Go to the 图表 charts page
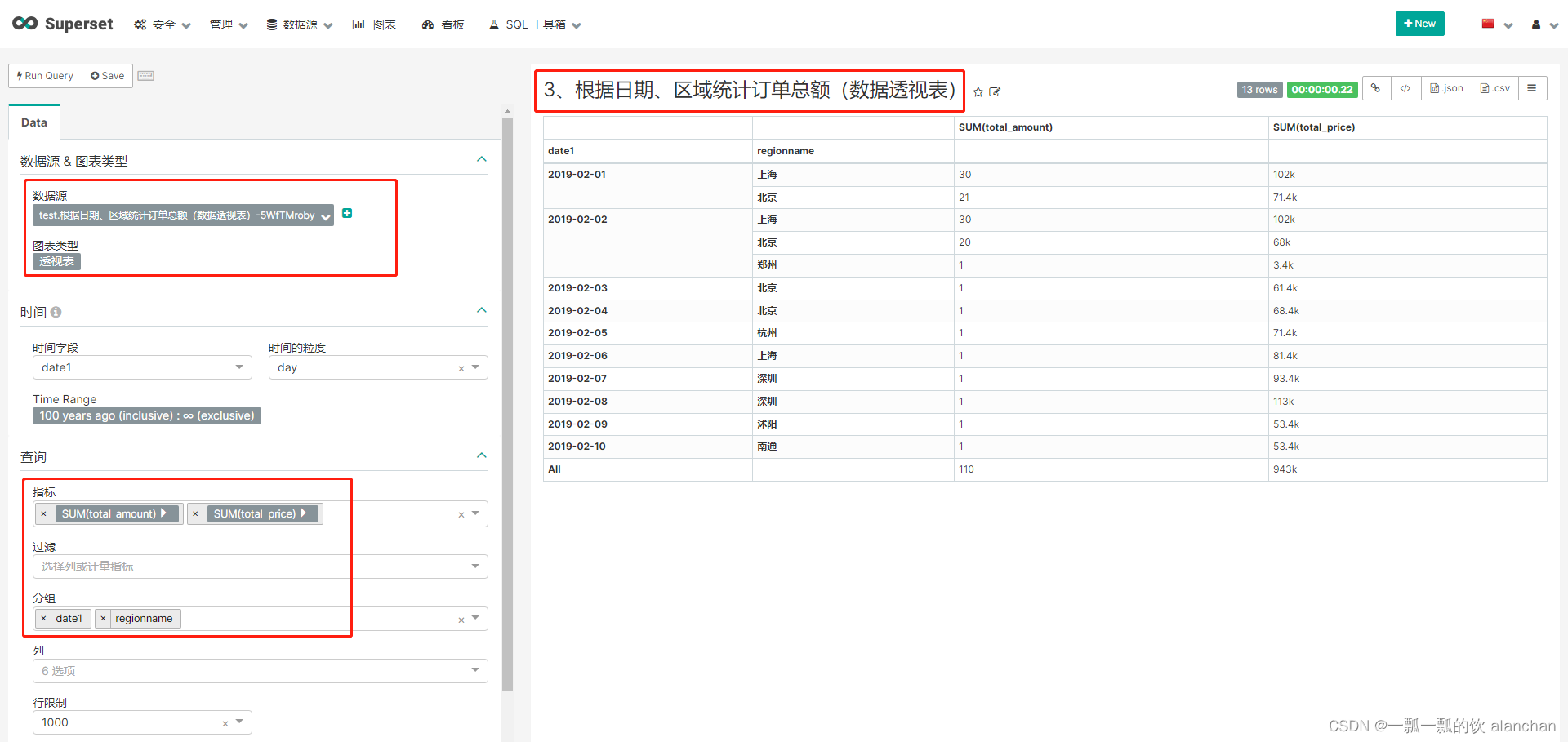The image size is (1568, 742). pos(375,24)
